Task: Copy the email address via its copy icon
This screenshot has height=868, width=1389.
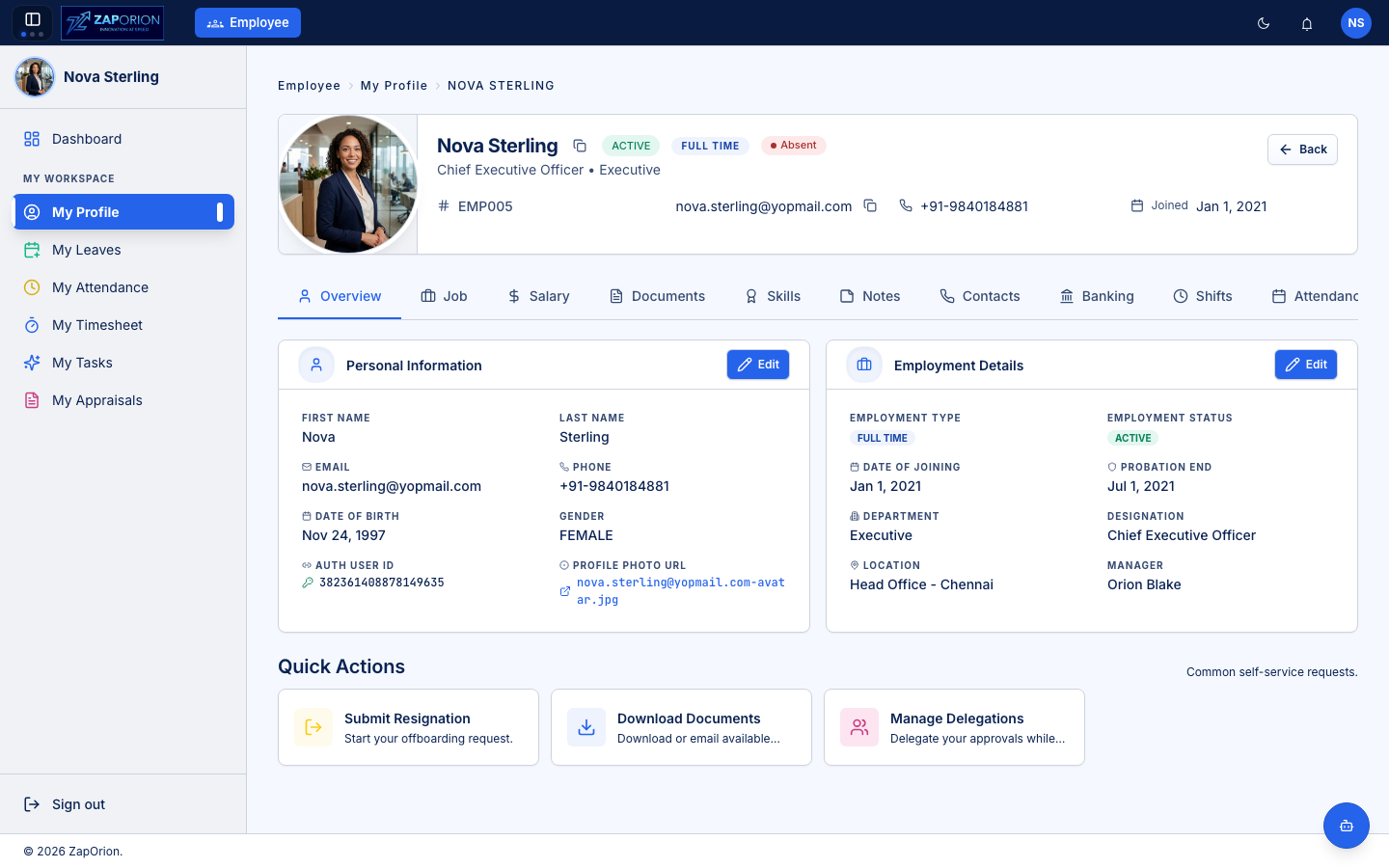Action: pyautogui.click(x=870, y=205)
